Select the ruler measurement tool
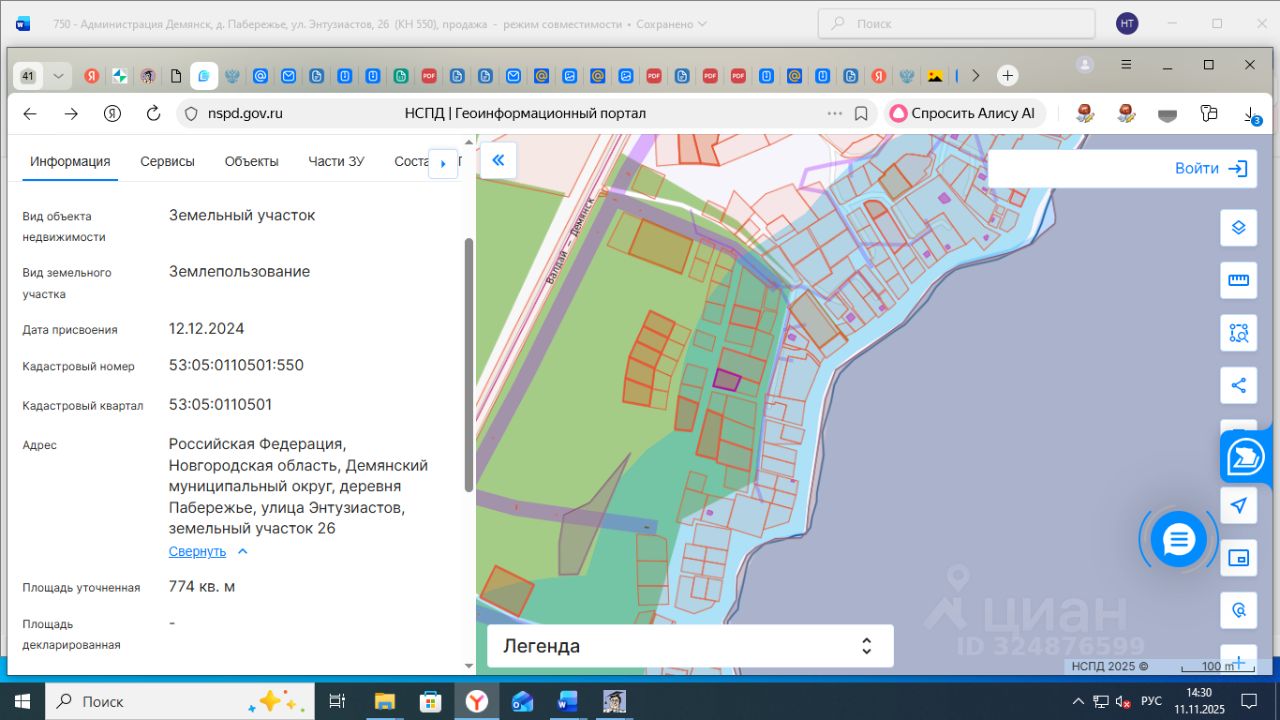The width and height of the screenshot is (1280, 720). [x=1238, y=280]
